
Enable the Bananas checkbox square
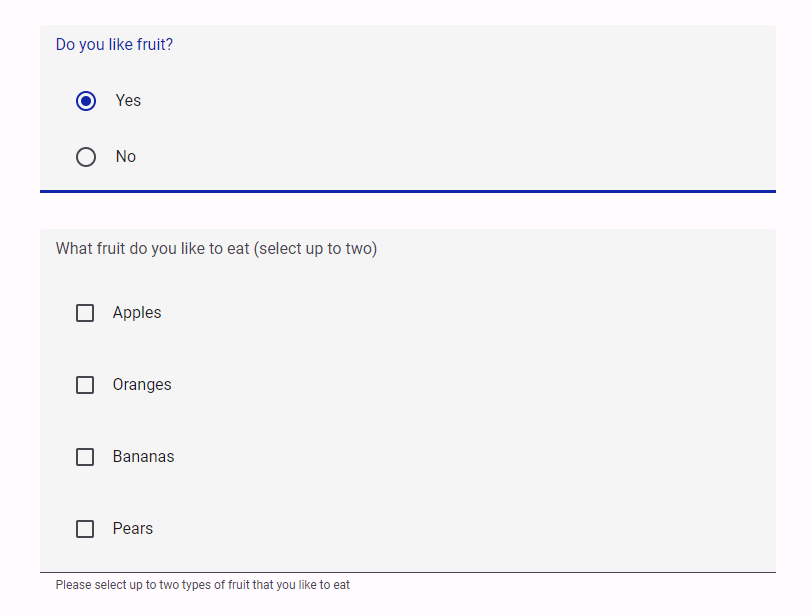85,457
